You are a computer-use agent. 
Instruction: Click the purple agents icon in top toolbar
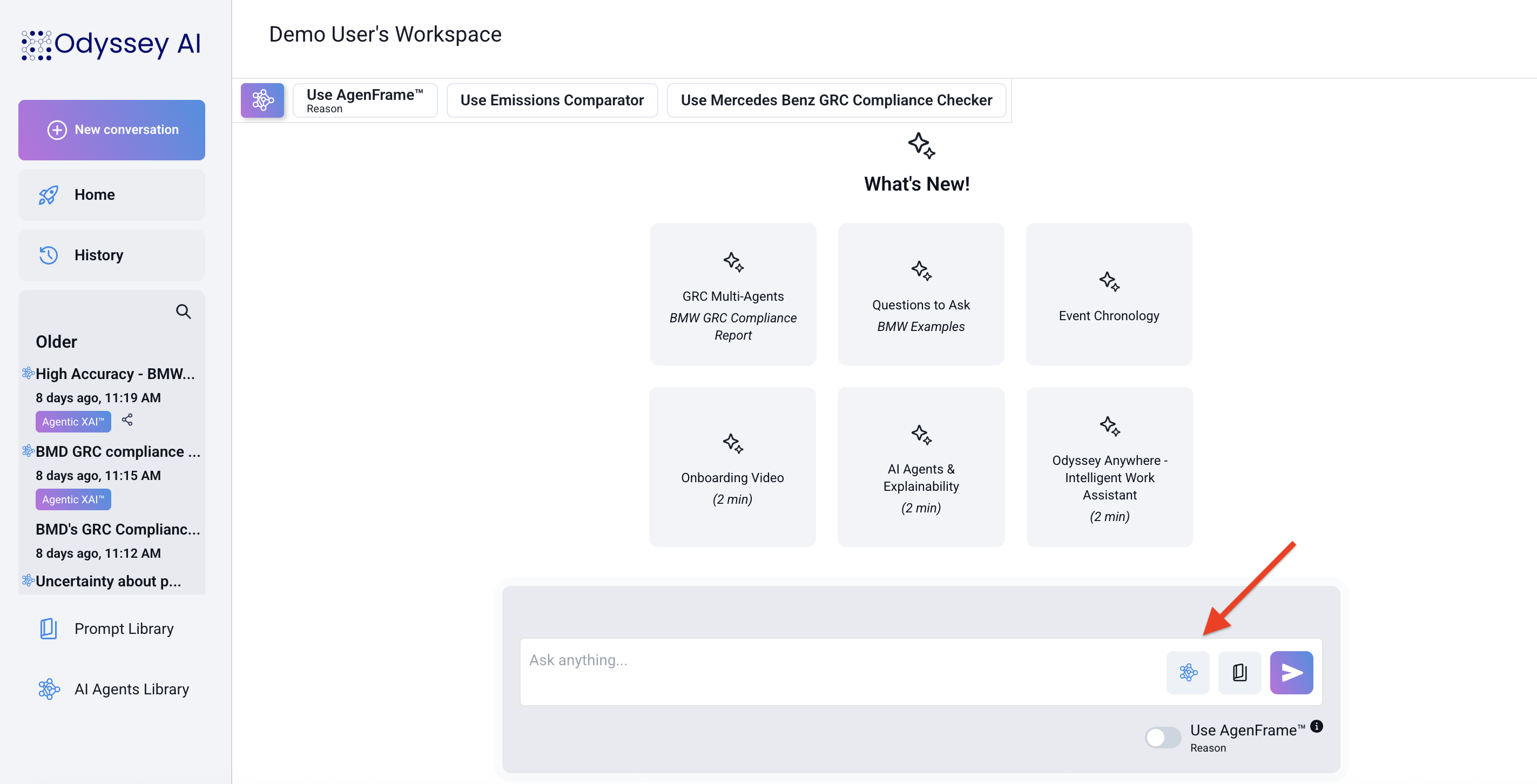[262, 100]
